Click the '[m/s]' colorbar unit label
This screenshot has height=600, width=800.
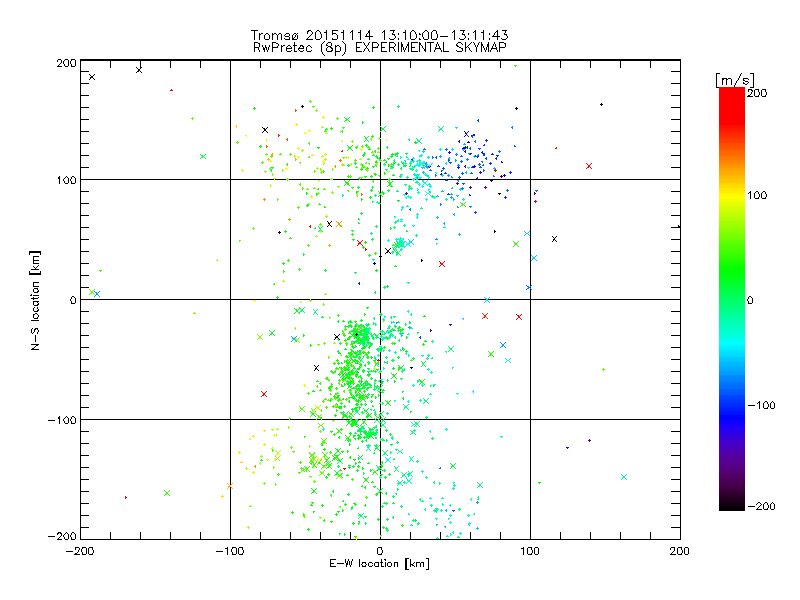[x=735, y=80]
